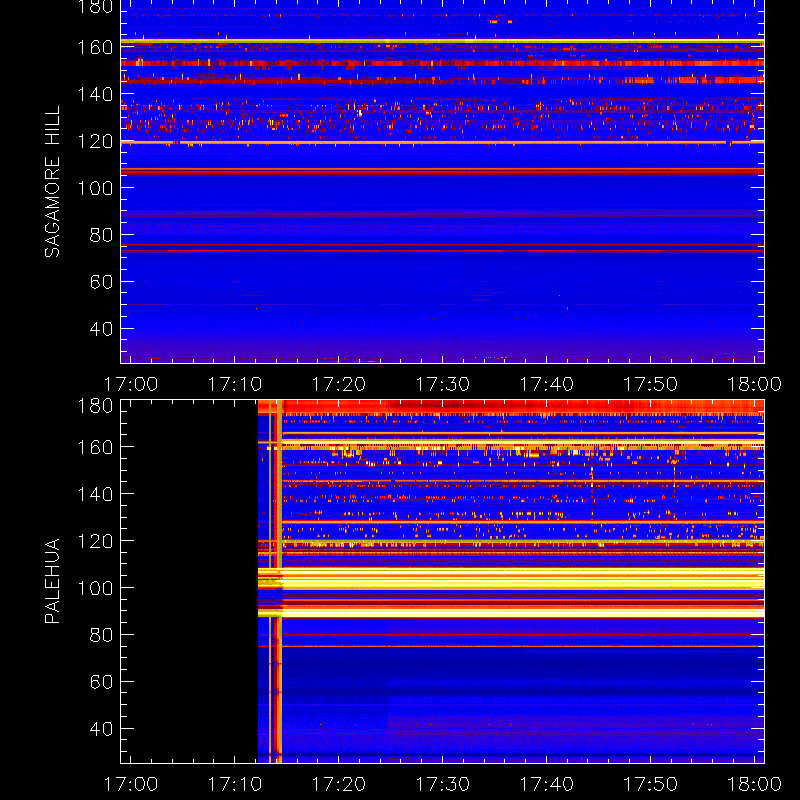Viewport: 800px width, 800px height.
Task: Click the 17:20 time label under Palehua plot
Action: [339, 784]
